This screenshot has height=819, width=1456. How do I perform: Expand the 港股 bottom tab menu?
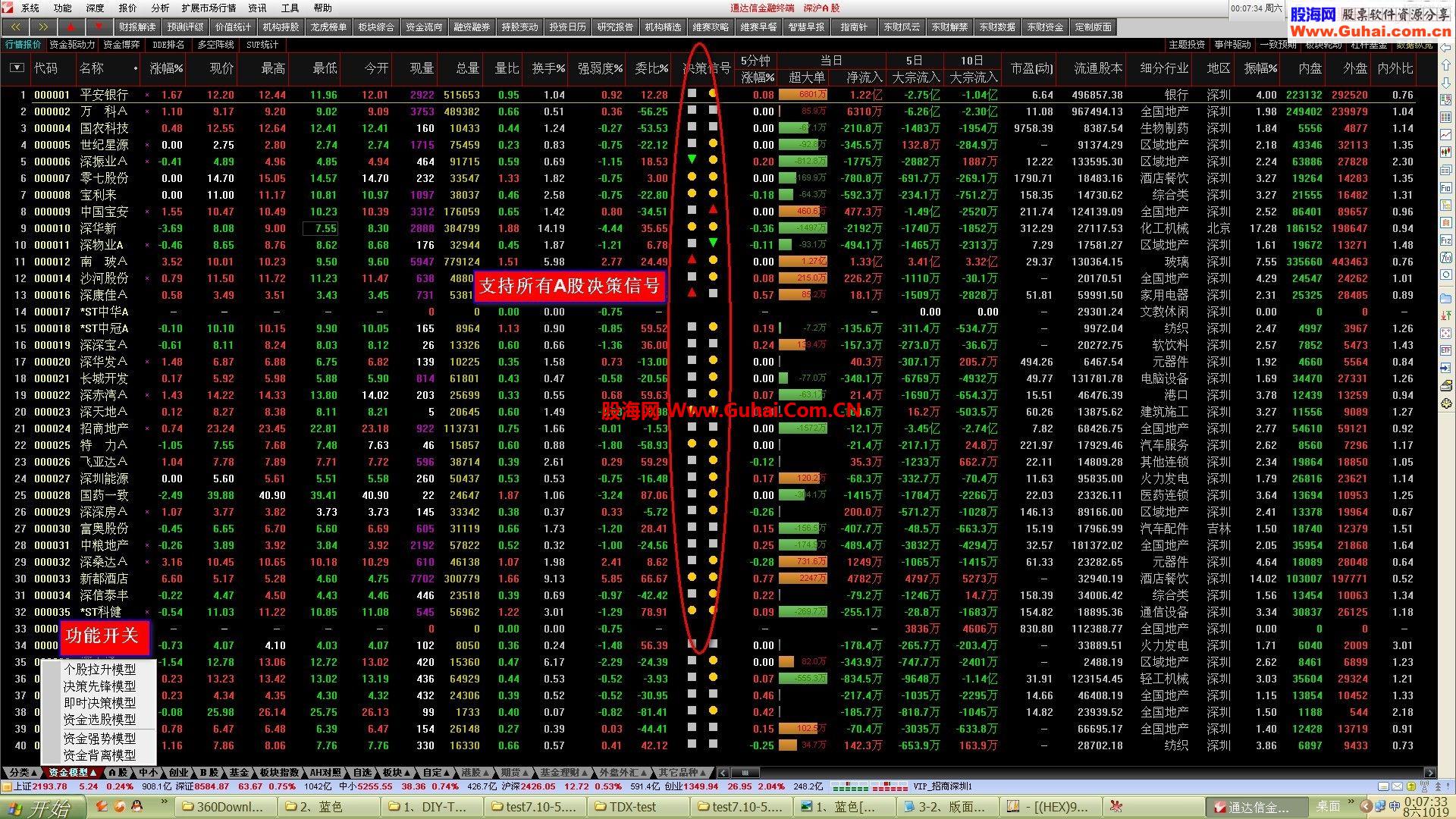pos(476,773)
